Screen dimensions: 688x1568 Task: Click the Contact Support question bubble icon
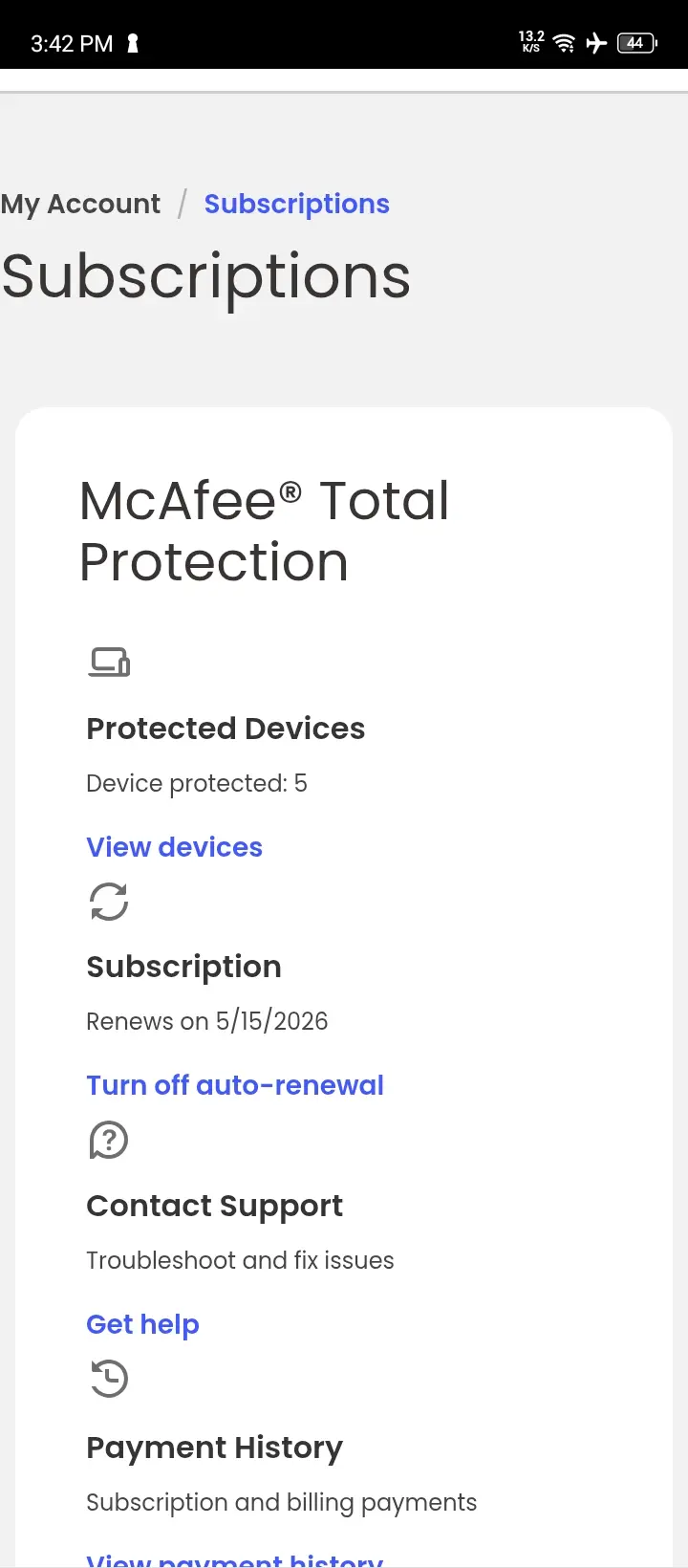tap(109, 1140)
